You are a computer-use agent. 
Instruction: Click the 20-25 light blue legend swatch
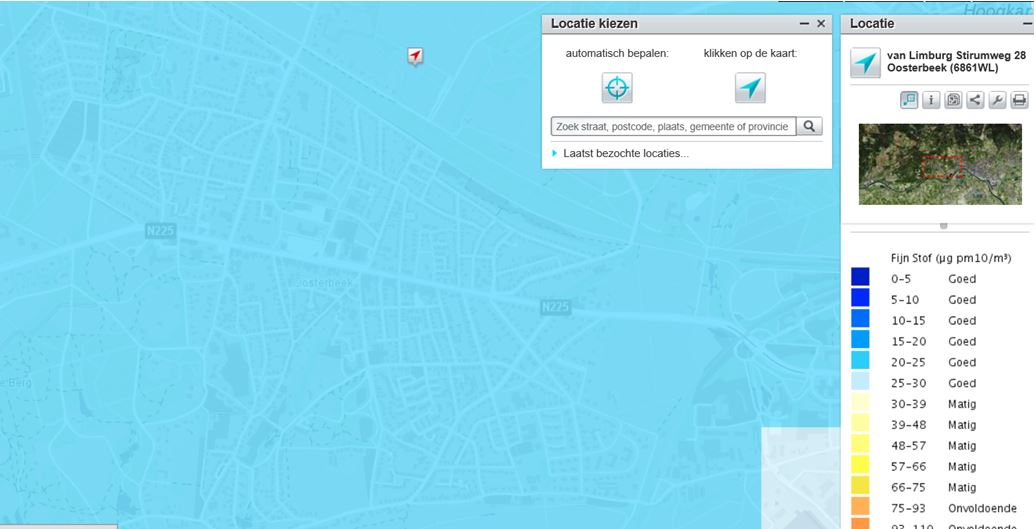(x=860, y=361)
